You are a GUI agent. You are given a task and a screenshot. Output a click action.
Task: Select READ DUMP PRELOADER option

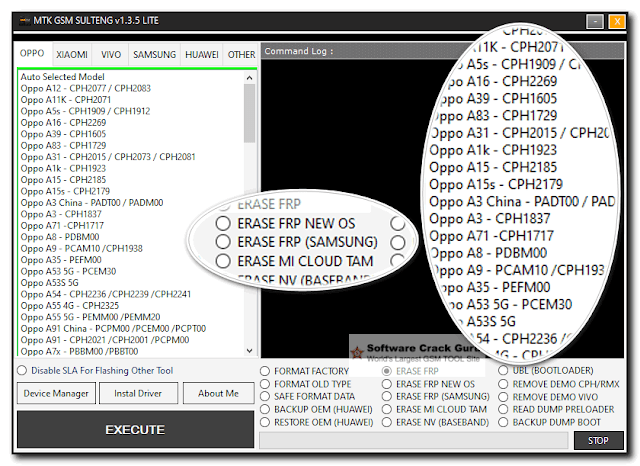[556, 409]
